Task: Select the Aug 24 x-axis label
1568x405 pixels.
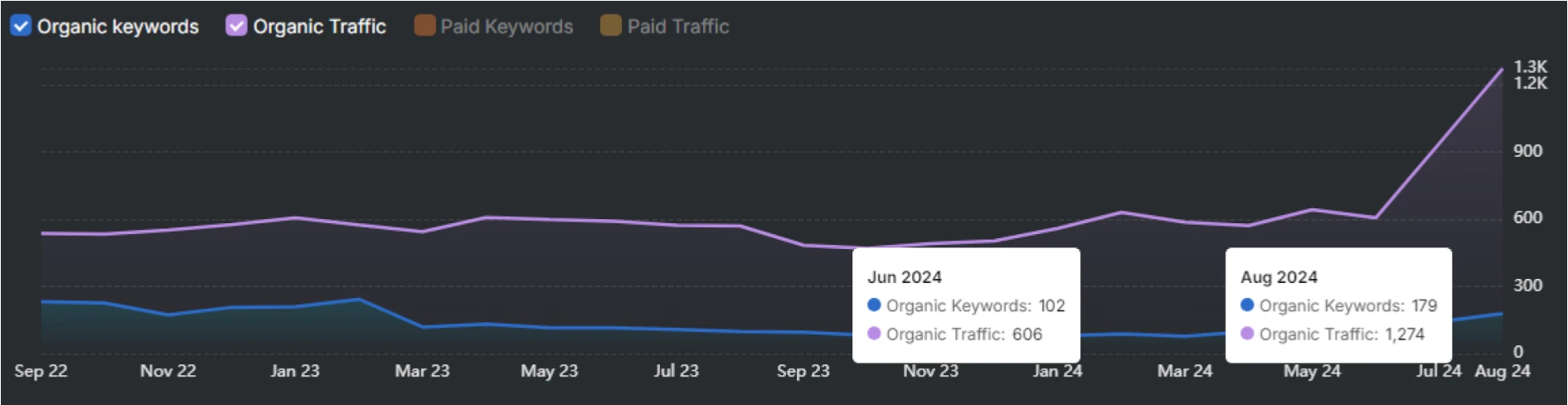Action: point(1502,371)
